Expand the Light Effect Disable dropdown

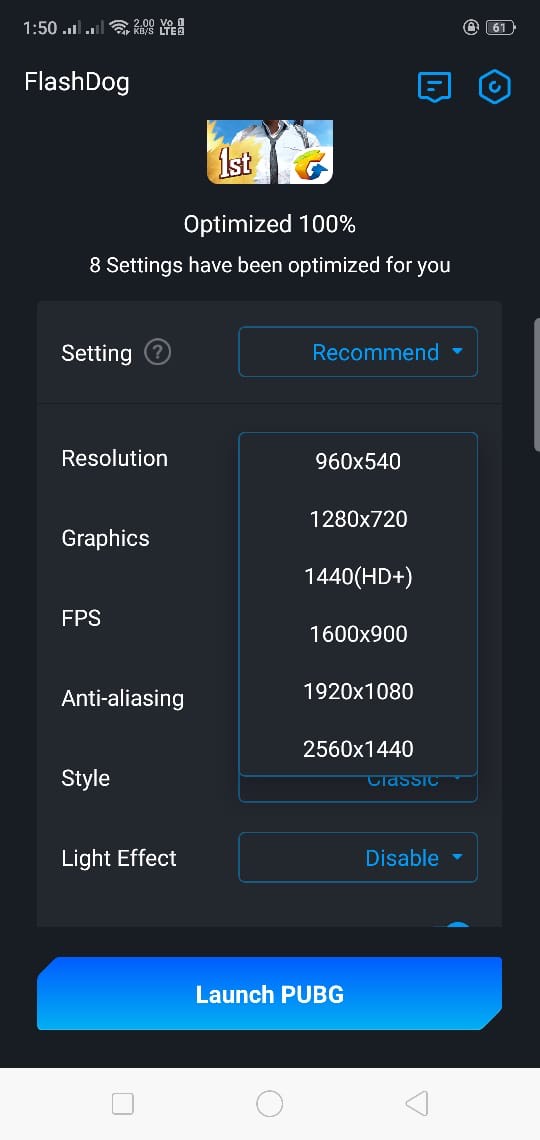[x=358, y=857]
